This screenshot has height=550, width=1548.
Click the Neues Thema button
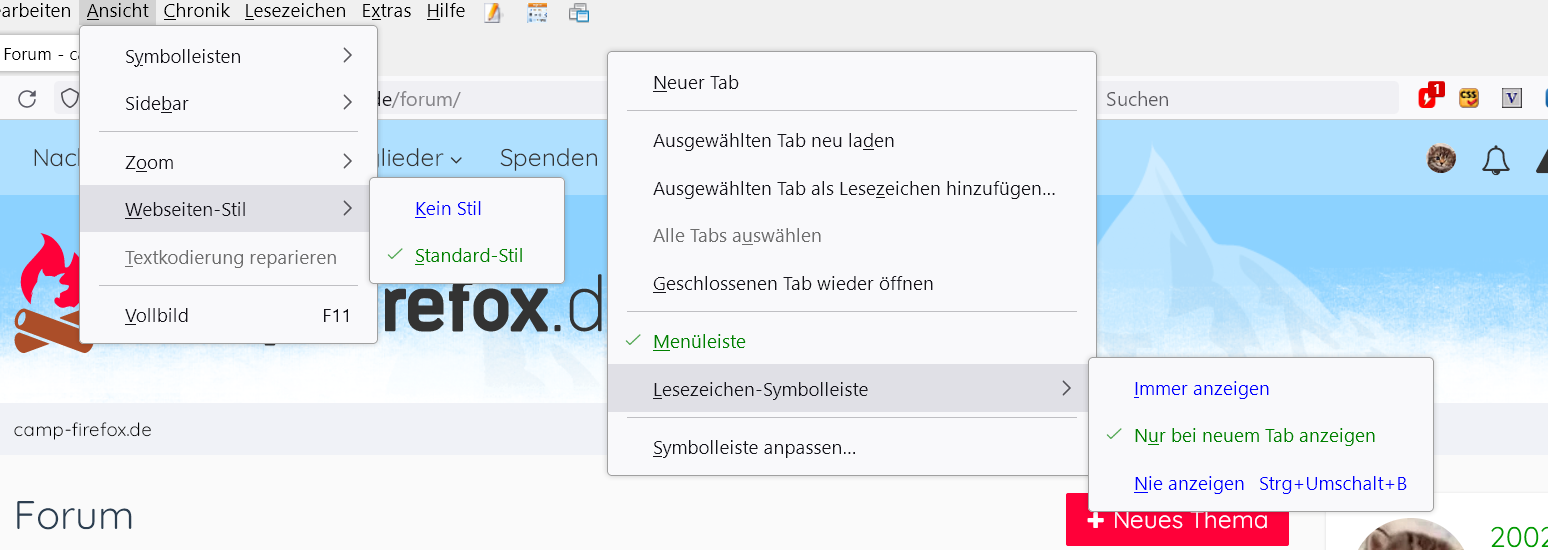(1177, 520)
